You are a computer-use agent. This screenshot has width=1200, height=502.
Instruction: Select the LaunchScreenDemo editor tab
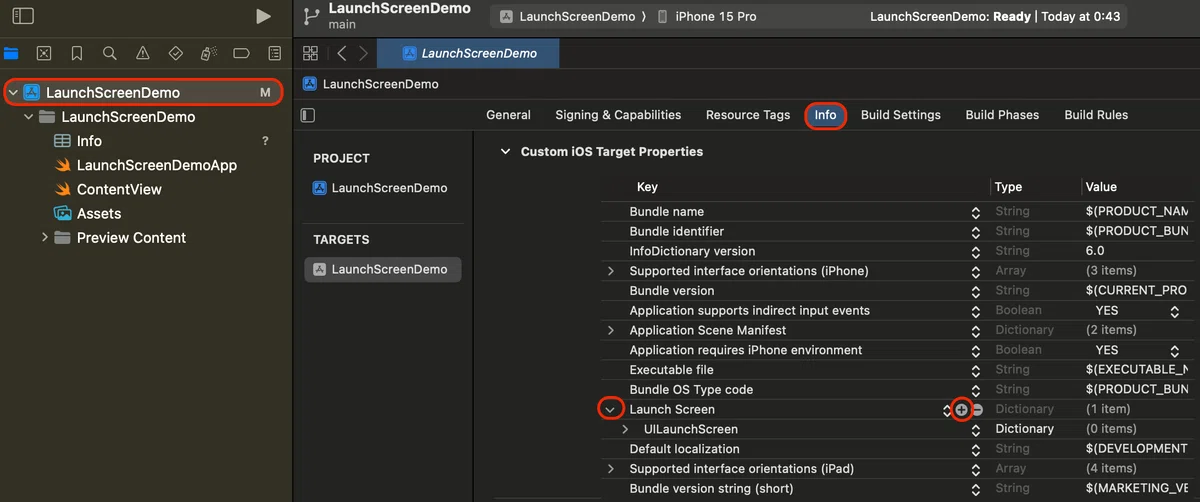click(468, 53)
